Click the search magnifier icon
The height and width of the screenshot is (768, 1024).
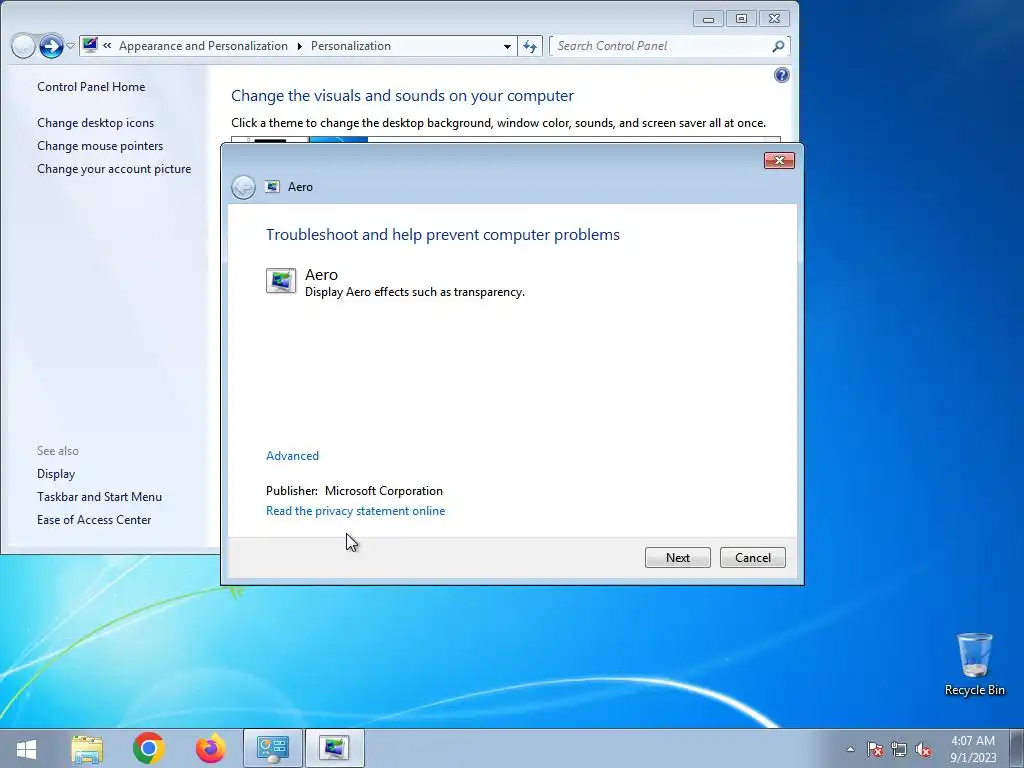[778, 46]
